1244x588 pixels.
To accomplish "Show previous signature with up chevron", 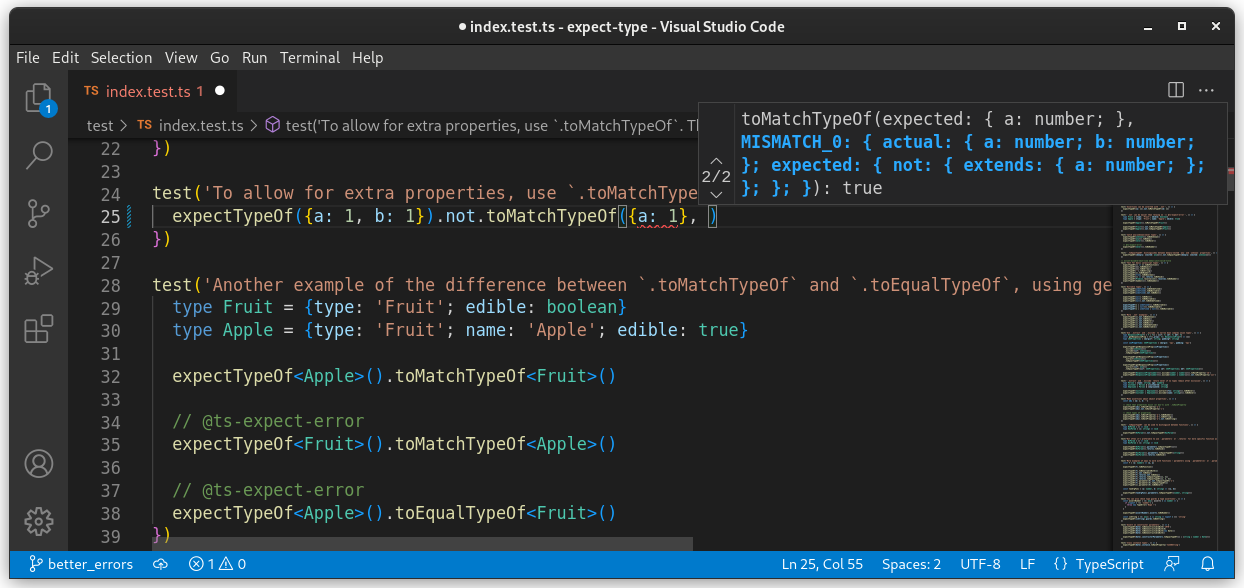I will tap(716, 160).
